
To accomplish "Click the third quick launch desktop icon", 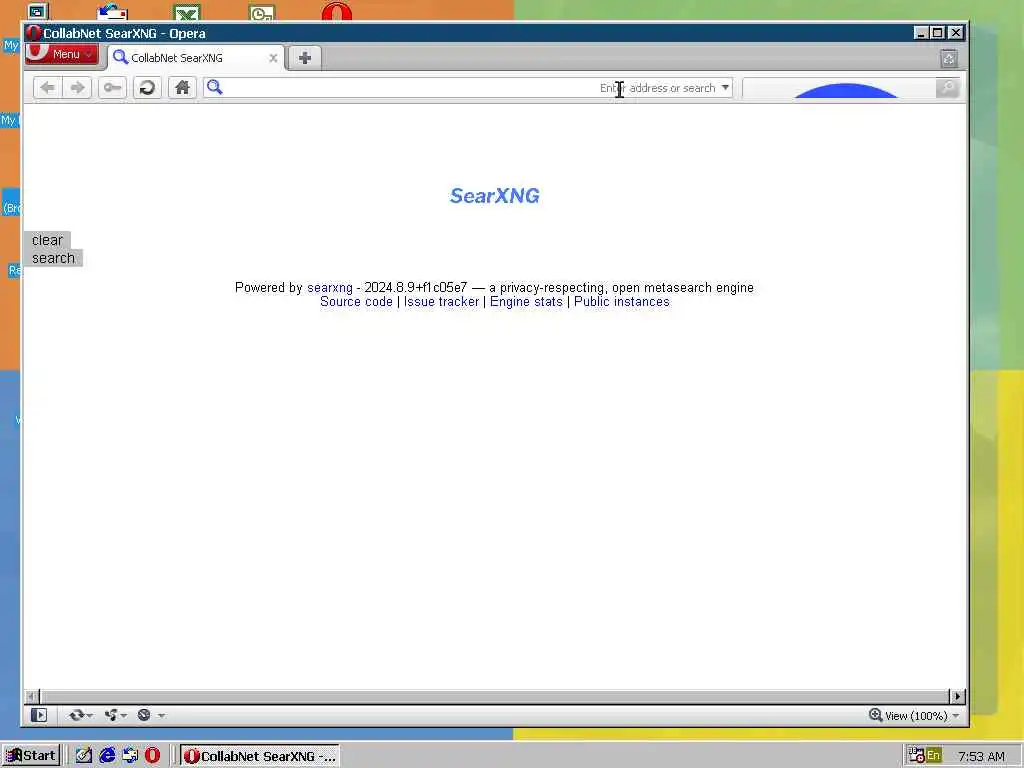I will pos(130,756).
